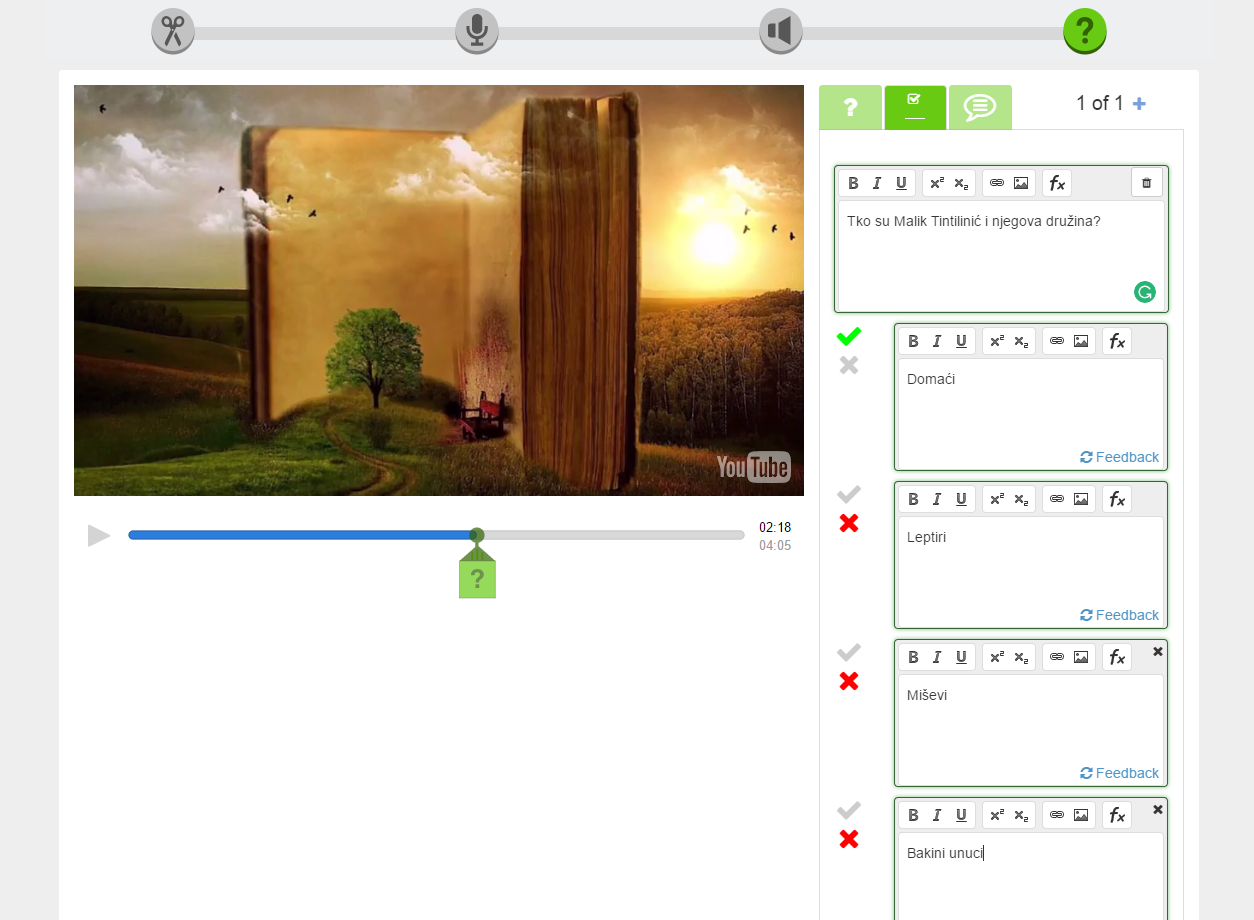The image size is (1254, 920).
Task: Mark the Leptiri answer as correct
Action: pos(849,494)
